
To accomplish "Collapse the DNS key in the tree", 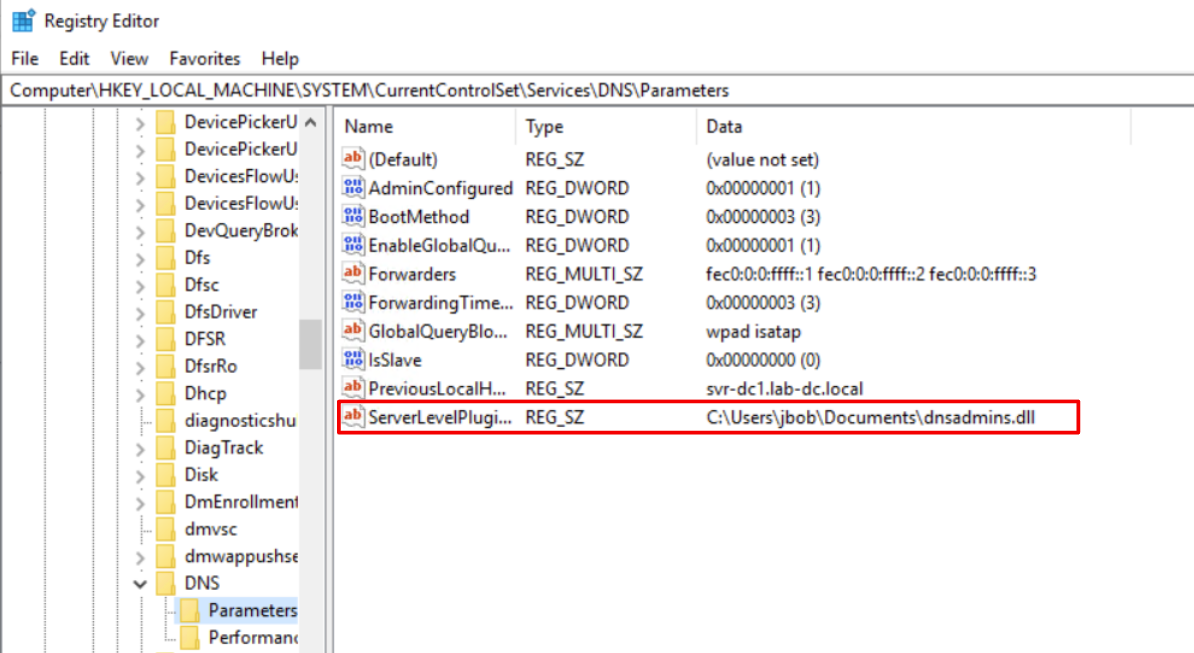I will pos(140,584).
